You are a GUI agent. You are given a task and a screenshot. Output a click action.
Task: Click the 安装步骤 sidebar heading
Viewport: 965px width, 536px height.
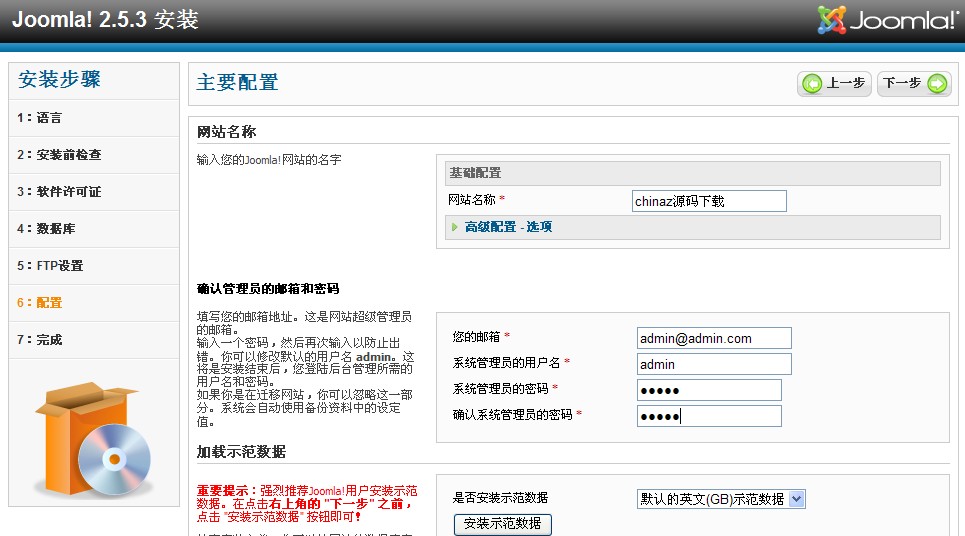59,79
